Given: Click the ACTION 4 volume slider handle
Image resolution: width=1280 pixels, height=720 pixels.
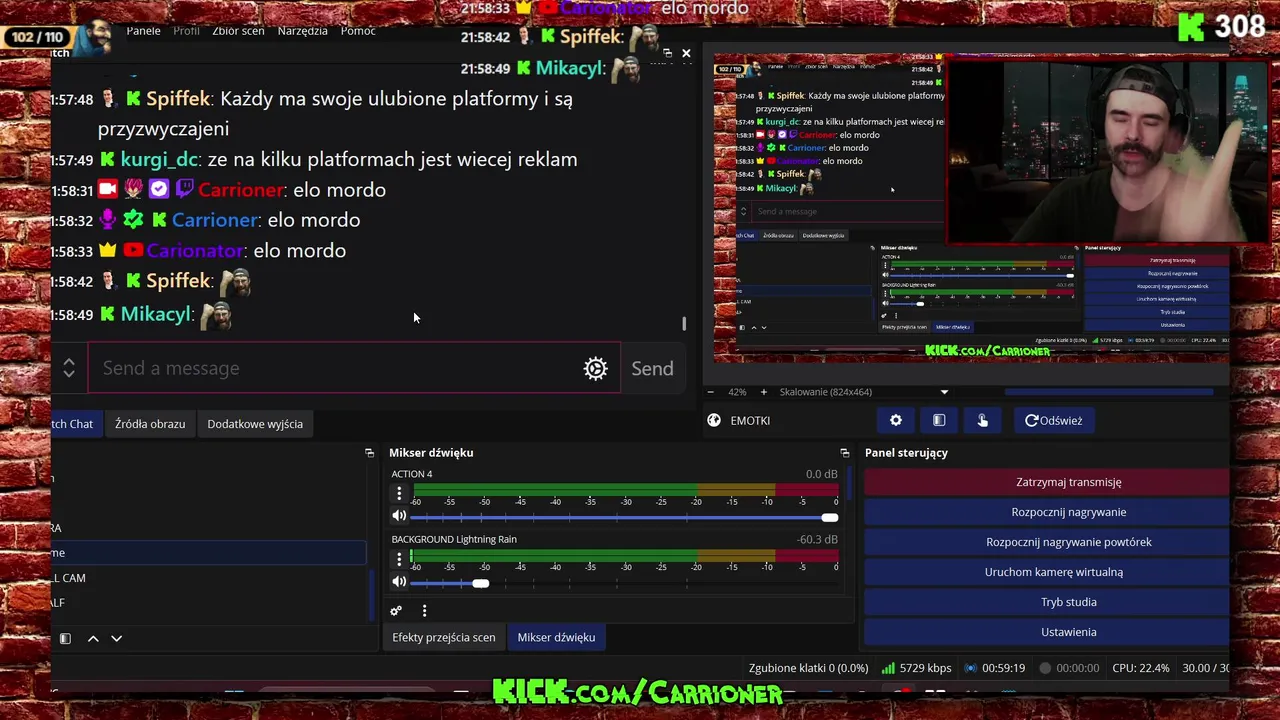Looking at the screenshot, I should click(x=829, y=517).
